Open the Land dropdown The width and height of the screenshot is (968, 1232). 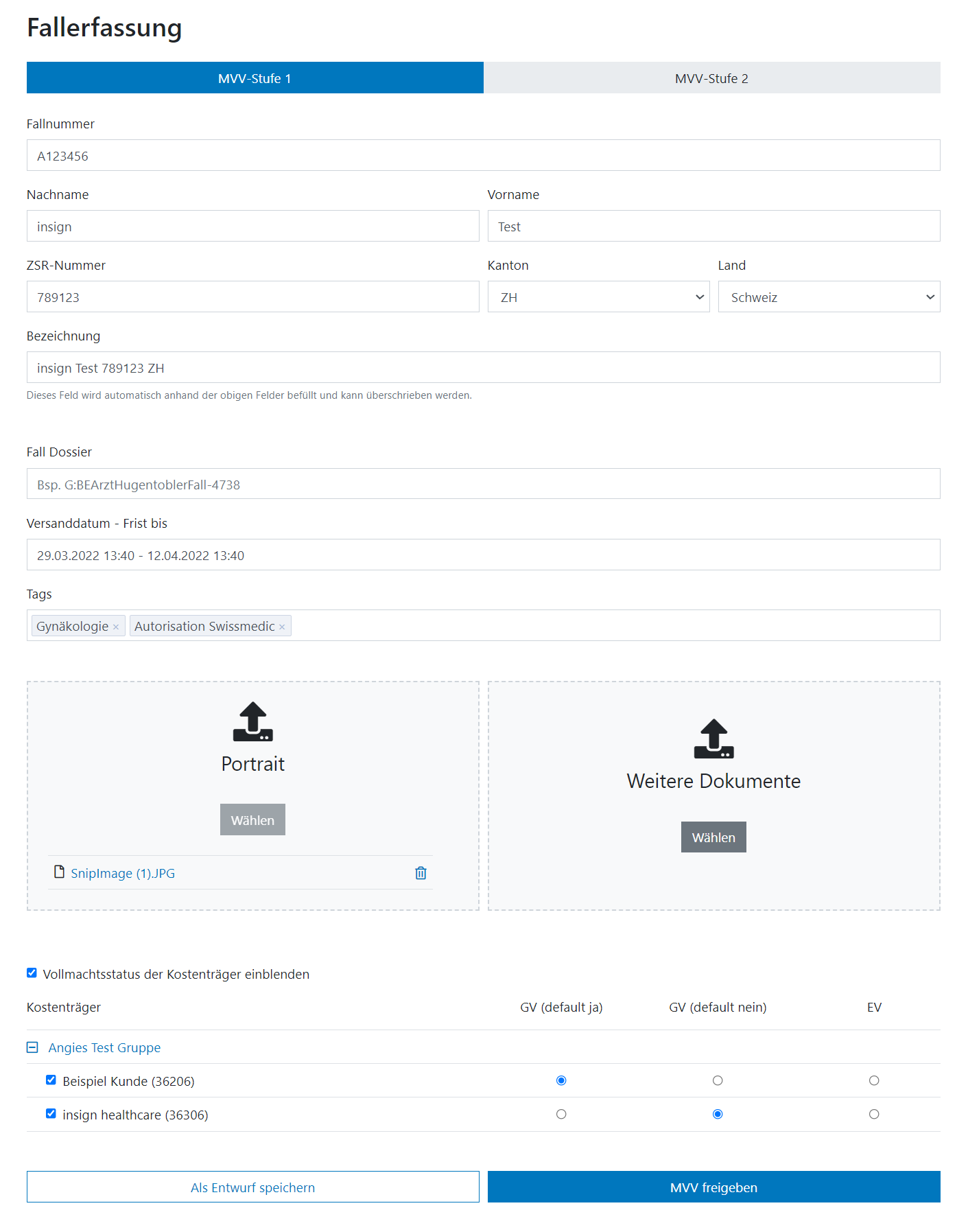pyautogui.click(x=829, y=297)
